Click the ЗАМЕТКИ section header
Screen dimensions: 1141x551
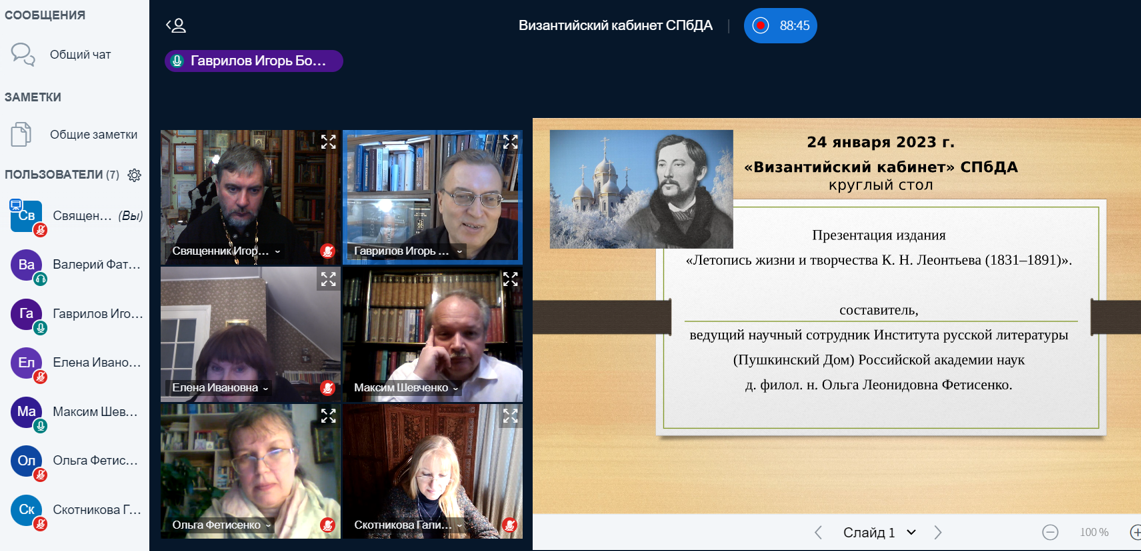click(x=33, y=97)
